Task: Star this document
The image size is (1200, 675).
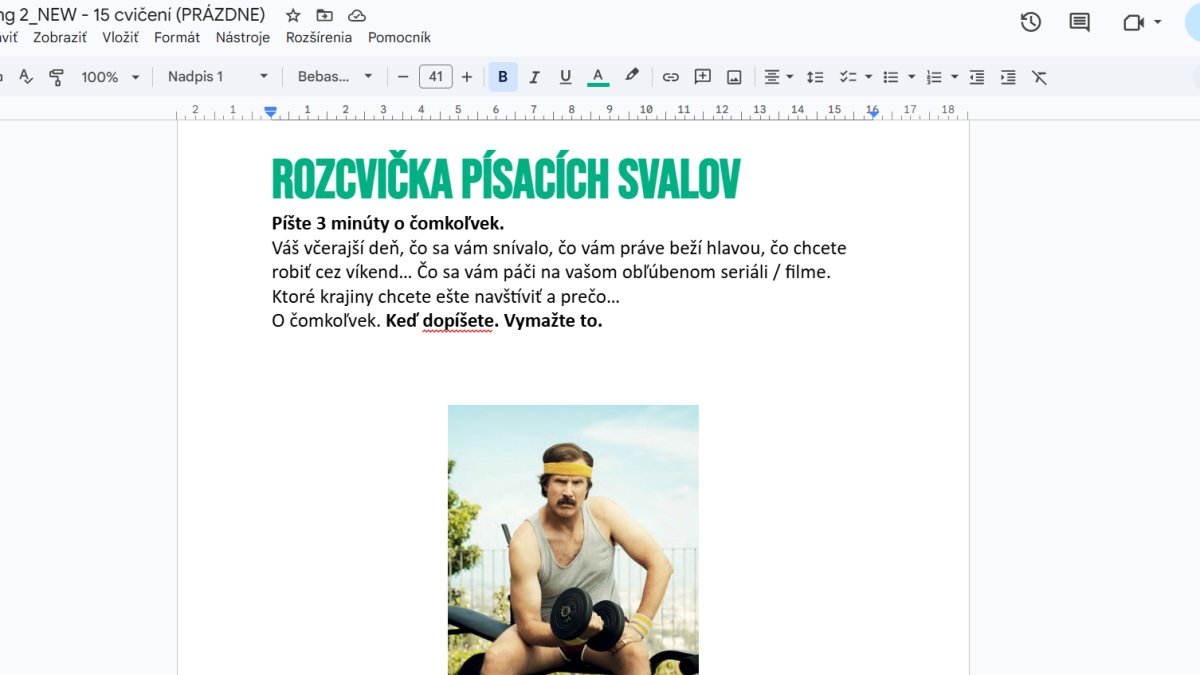Action: (293, 15)
